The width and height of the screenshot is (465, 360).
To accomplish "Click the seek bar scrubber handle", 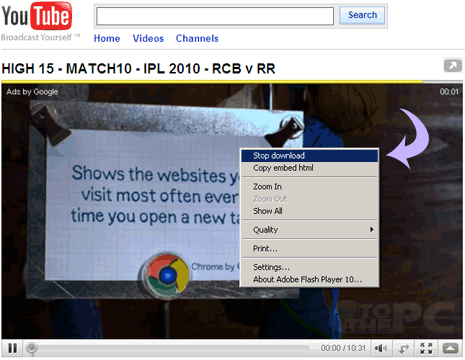I will click(32, 348).
